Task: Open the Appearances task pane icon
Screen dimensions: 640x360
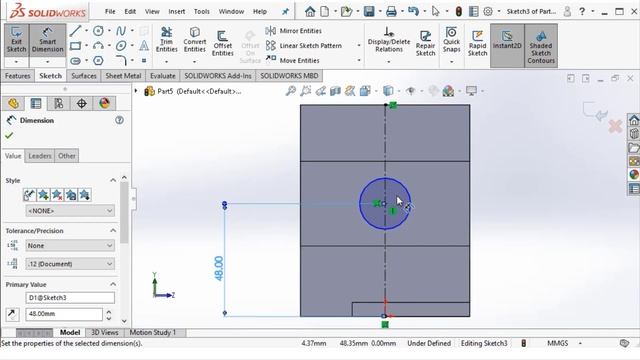Action: pos(633,174)
